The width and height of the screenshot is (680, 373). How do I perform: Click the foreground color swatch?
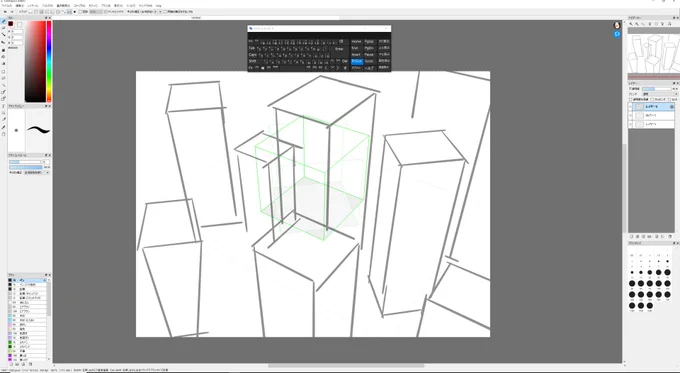(x=10, y=24)
